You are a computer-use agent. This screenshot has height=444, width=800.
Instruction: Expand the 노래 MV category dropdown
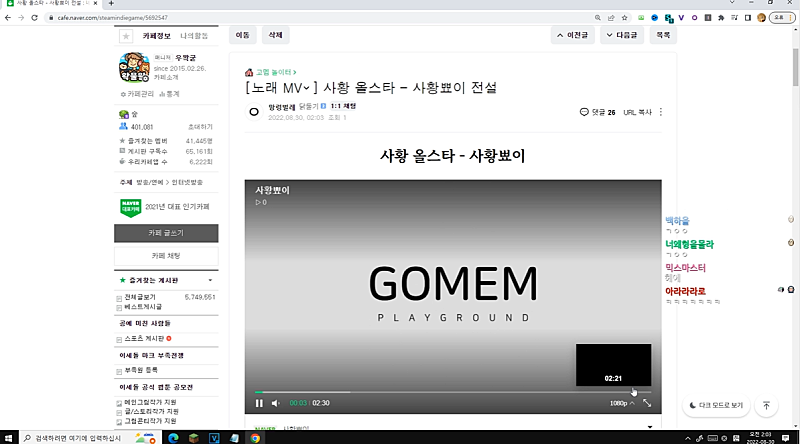tap(307, 88)
